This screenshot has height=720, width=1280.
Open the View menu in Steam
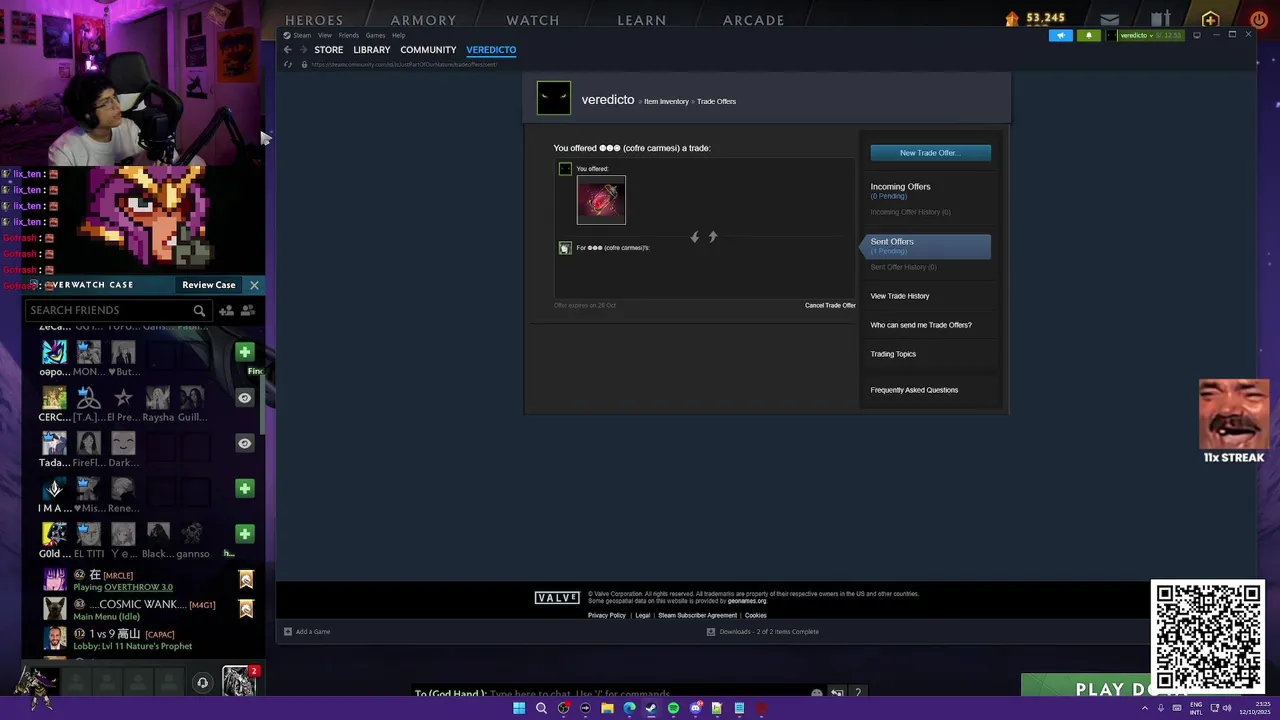click(x=325, y=35)
